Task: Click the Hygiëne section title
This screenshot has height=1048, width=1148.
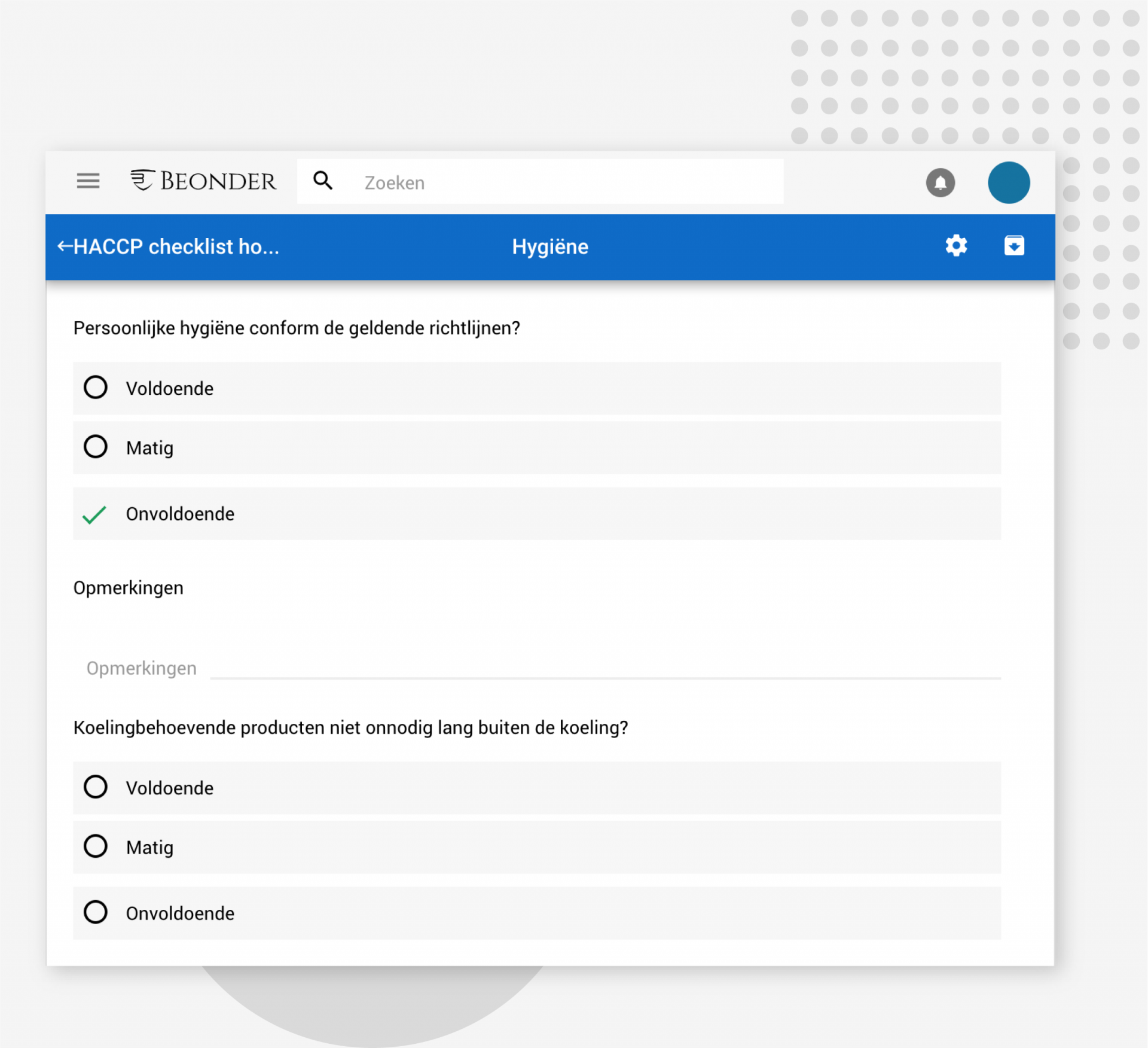Action: (549, 246)
